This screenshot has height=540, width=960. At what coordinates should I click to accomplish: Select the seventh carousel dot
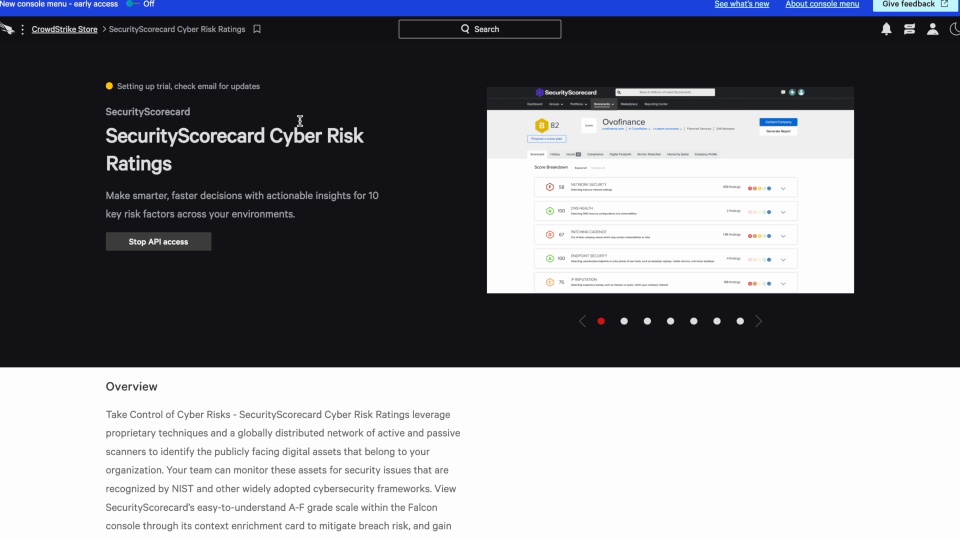(x=740, y=321)
